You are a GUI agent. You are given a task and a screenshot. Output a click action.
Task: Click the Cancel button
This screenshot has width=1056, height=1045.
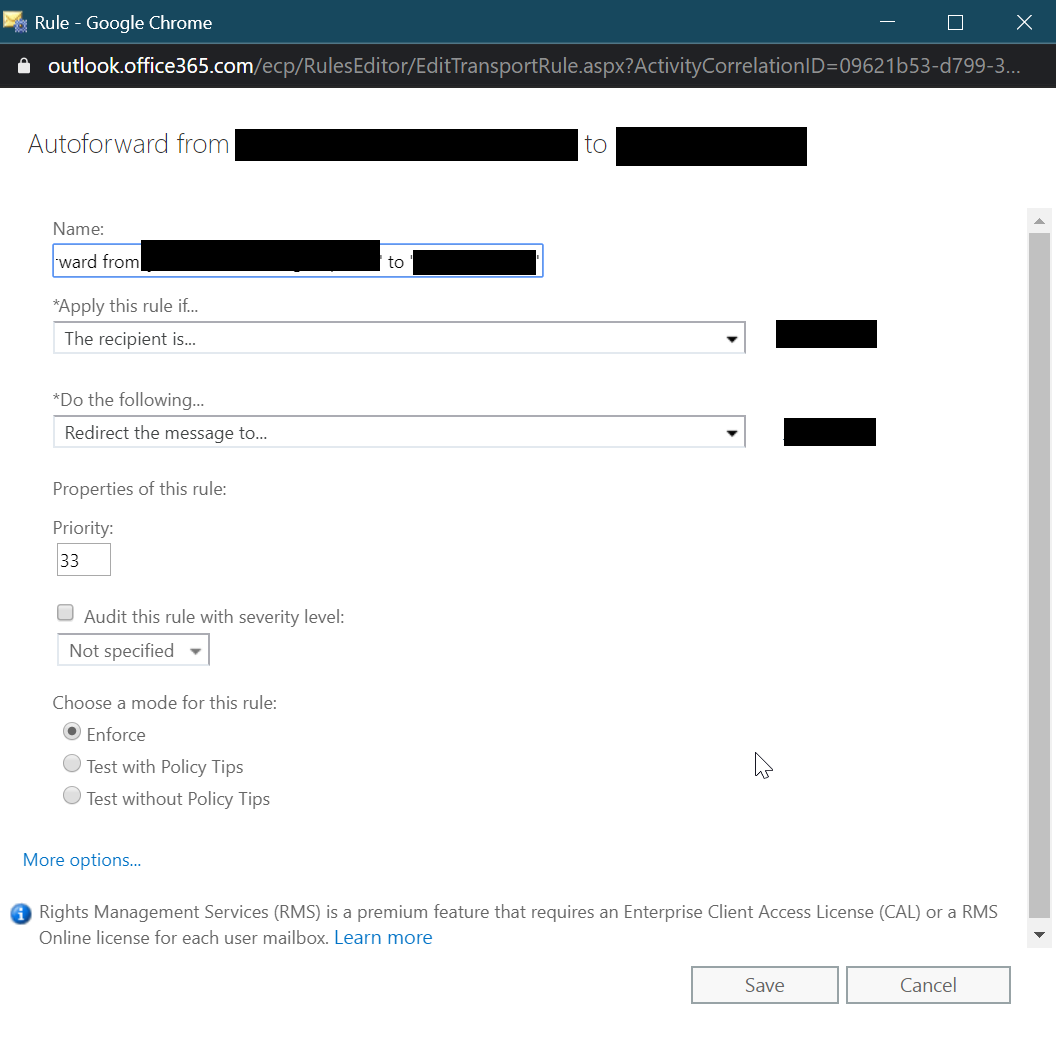(928, 985)
